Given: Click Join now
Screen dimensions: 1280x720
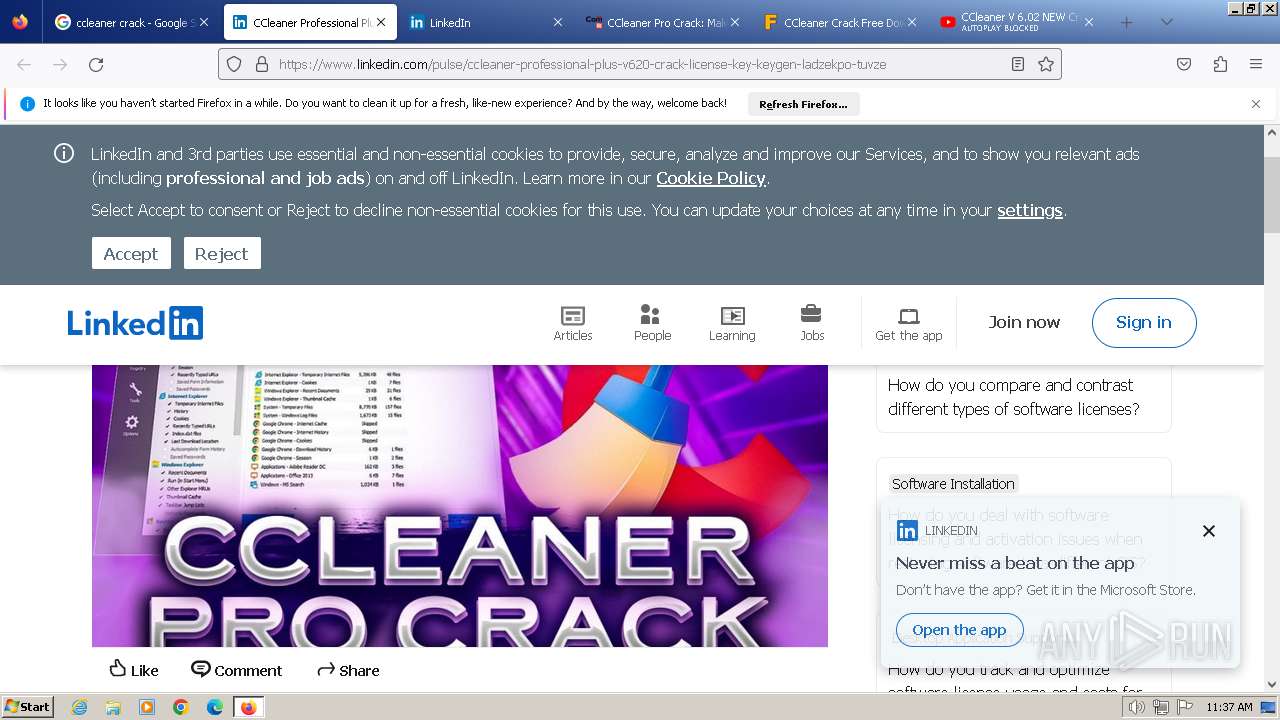Looking at the screenshot, I should click(x=1024, y=322).
